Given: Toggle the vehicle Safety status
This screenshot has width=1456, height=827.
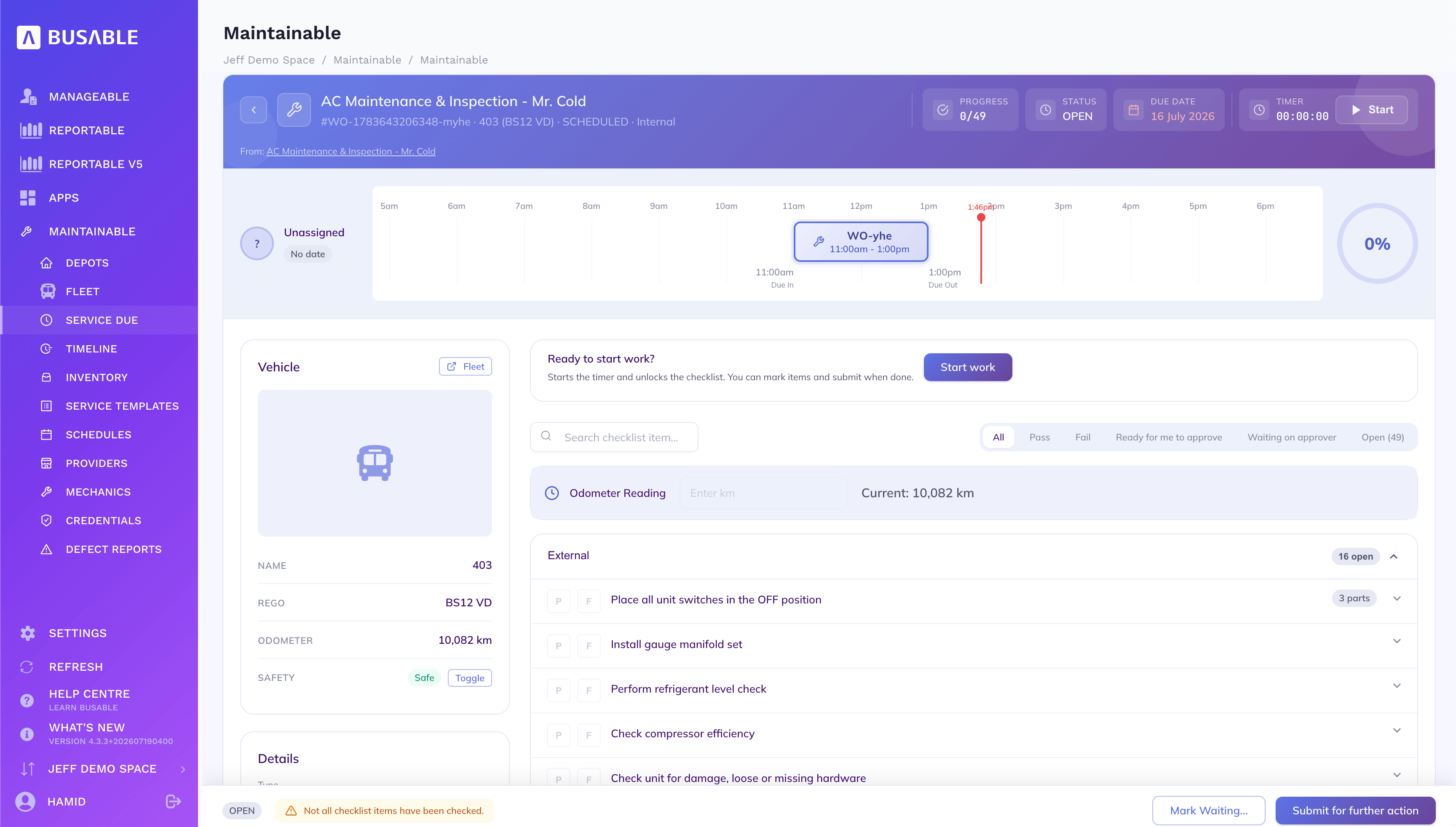Looking at the screenshot, I should tap(469, 678).
